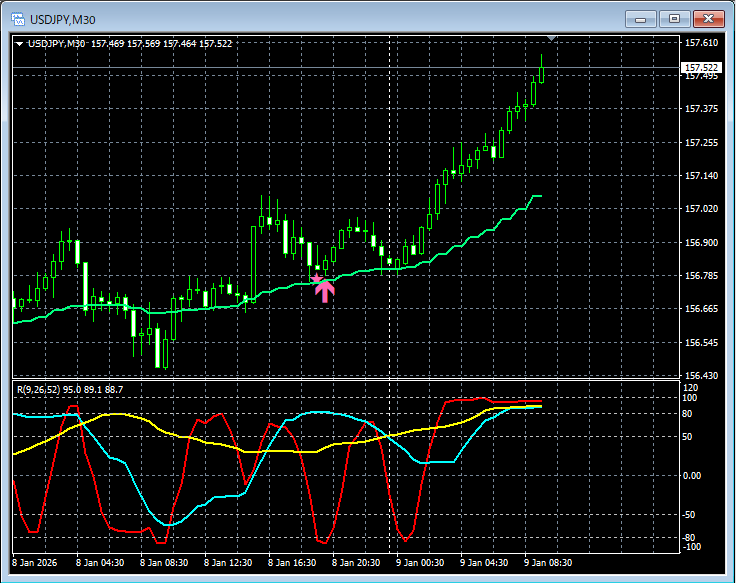Click the pink buy arrow signal
Viewport: 737px width, 583px height.
click(324, 291)
